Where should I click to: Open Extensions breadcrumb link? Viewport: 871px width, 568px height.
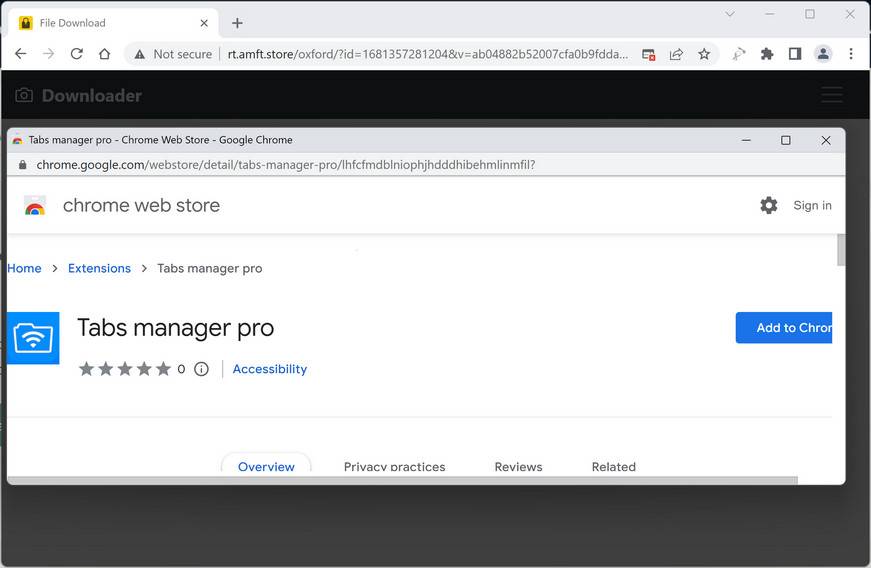[x=99, y=268]
